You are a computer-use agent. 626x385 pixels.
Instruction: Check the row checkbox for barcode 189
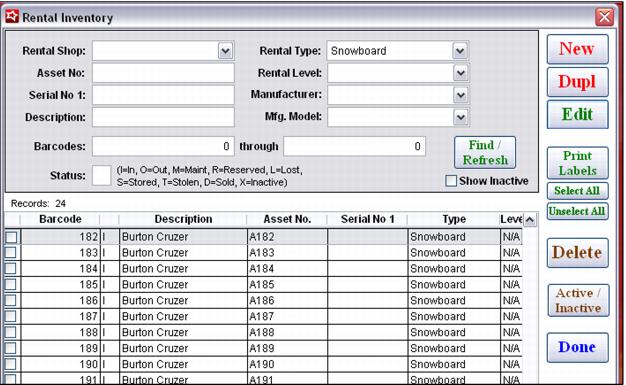click(x=11, y=349)
